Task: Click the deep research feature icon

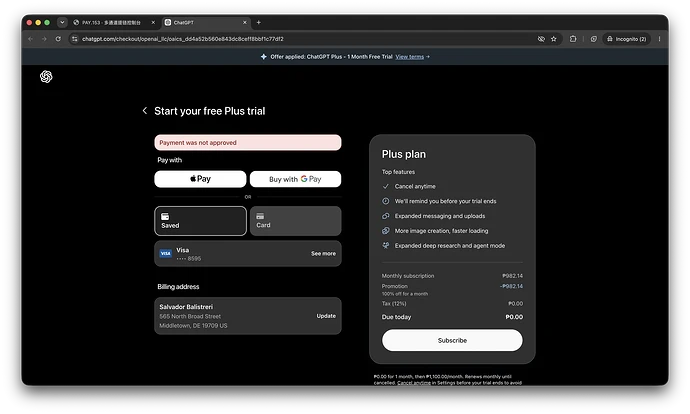Action: (385, 245)
